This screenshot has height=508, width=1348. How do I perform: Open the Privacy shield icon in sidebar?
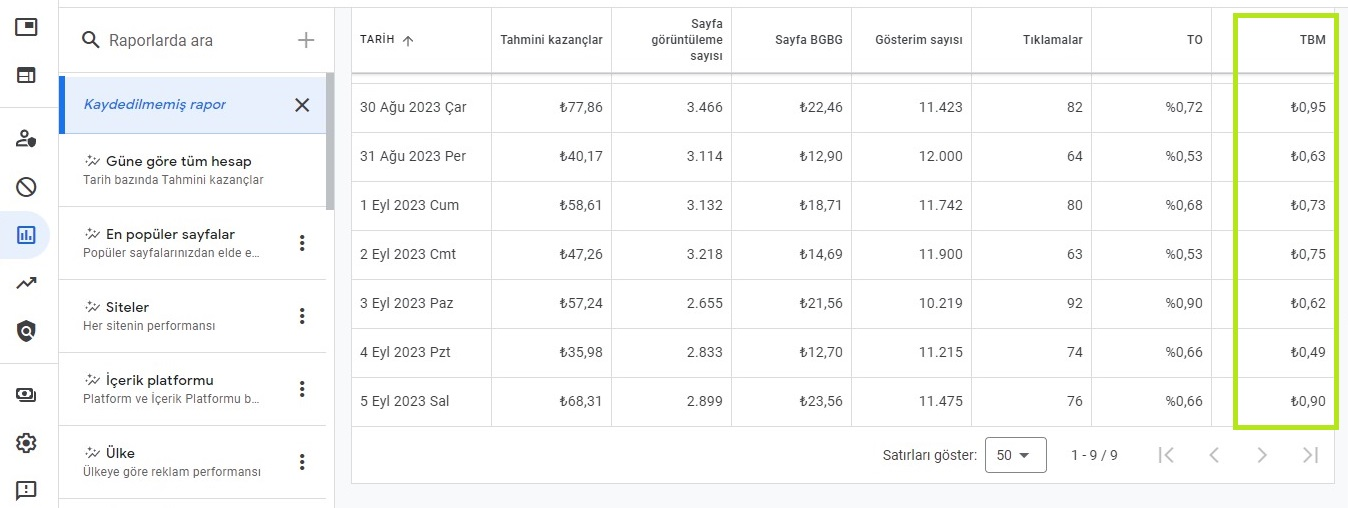point(26,331)
